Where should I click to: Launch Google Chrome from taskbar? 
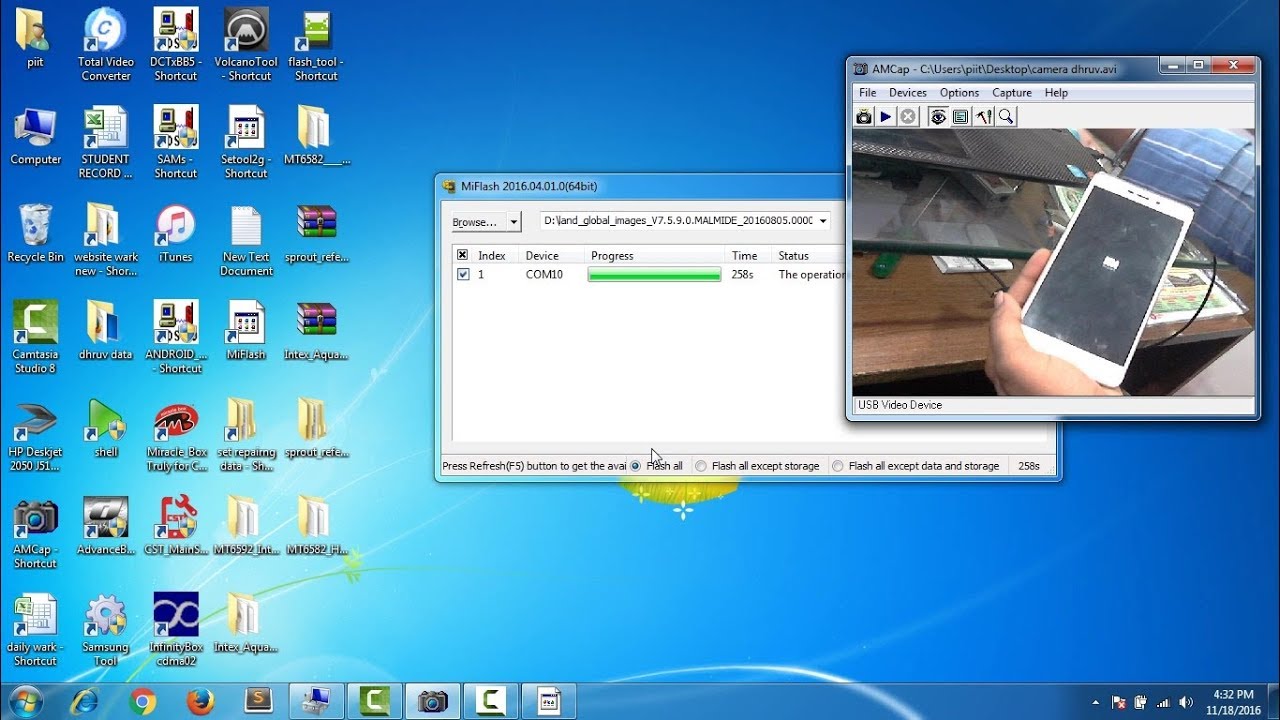pos(143,702)
